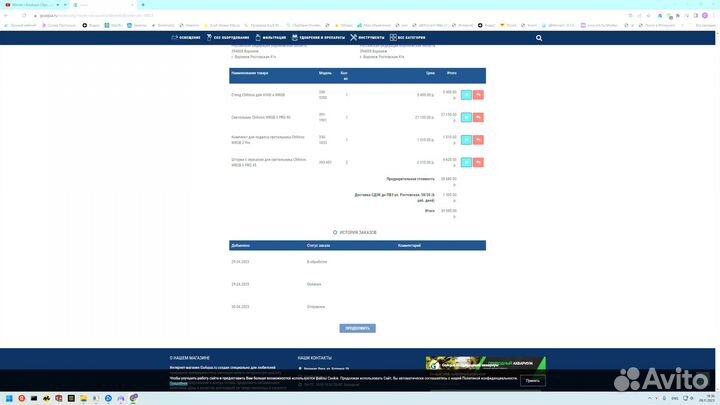Screen dimensions: 720x405
Task: Click reorder icon for last product row
Action: [x=466, y=161]
